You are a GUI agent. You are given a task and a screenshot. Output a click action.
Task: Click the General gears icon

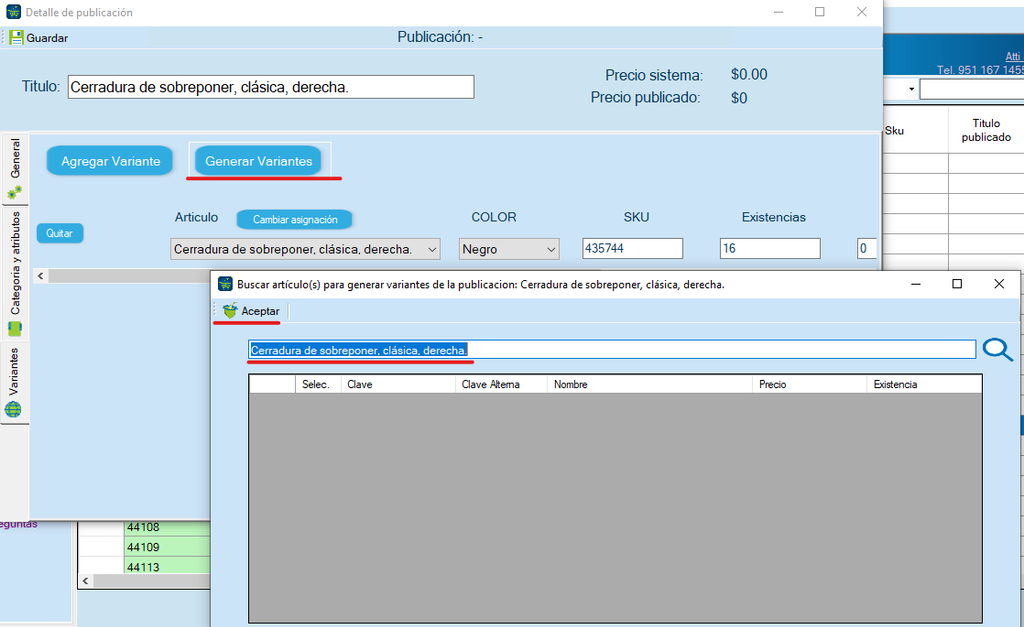[x=14, y=192]
